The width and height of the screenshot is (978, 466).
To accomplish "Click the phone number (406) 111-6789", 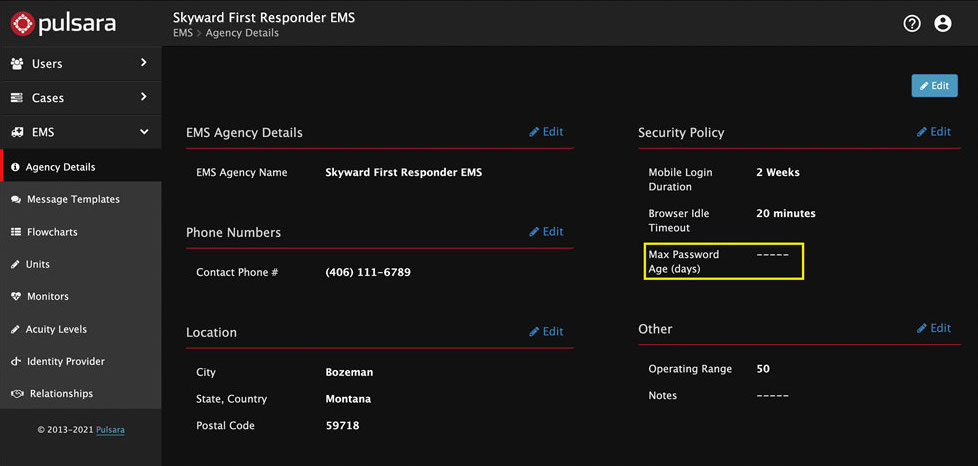I will coord(368,273).
